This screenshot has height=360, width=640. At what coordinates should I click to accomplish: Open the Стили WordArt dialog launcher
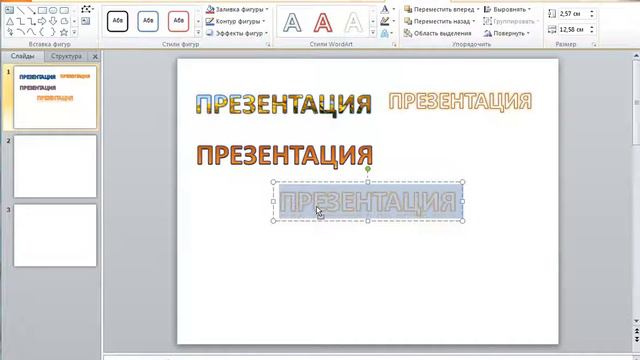(x=394, y=44)
